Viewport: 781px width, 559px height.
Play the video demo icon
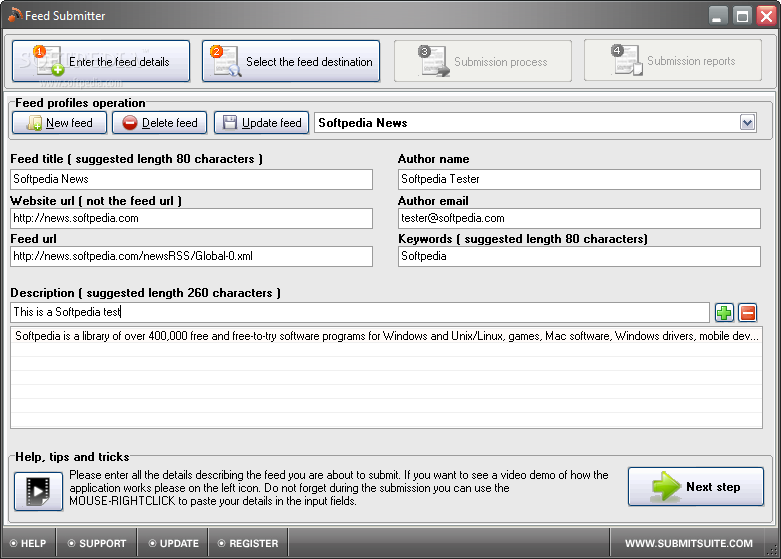click(38, 491)
